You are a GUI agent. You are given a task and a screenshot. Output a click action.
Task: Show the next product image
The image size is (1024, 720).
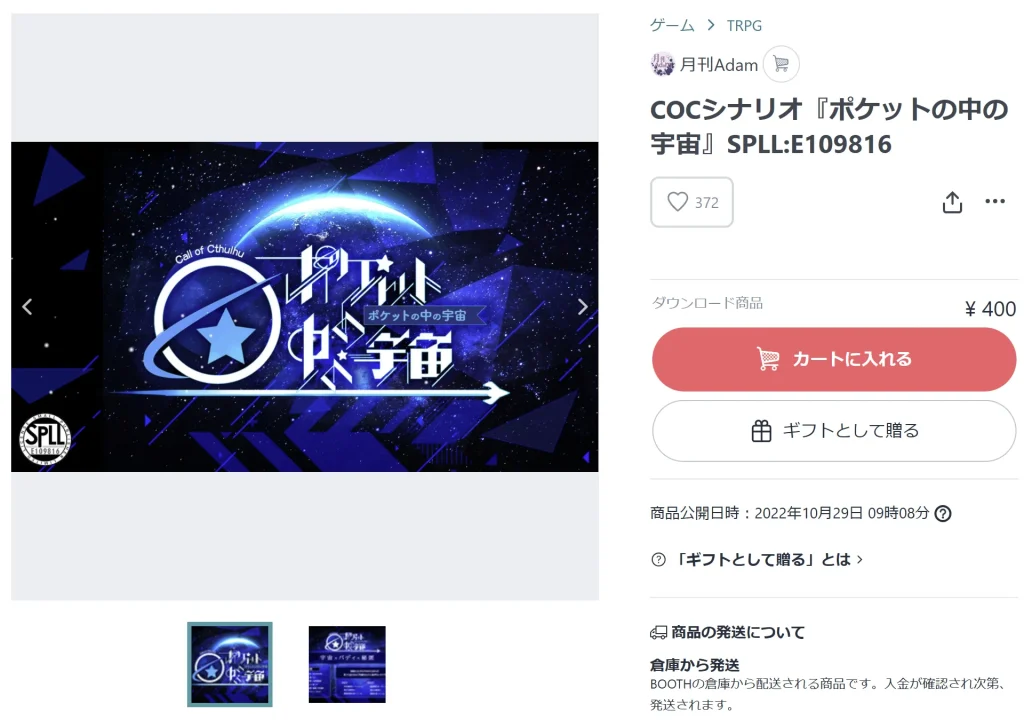(583, 306)
